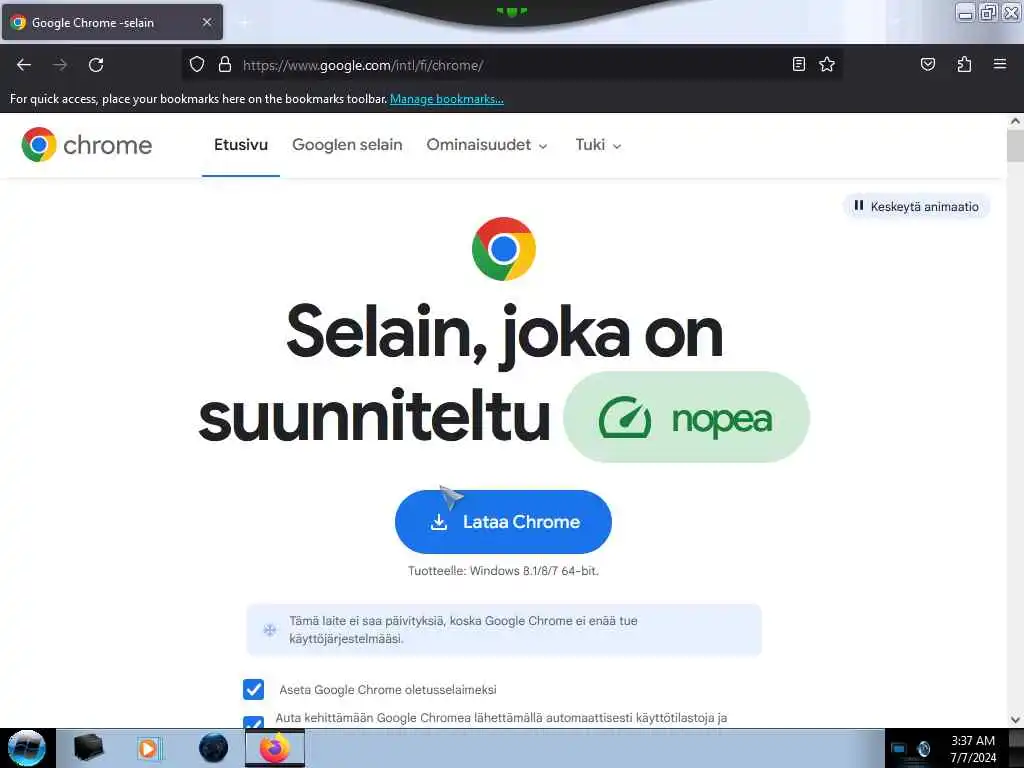Image resolution: width=1024 pixels, height=768 pixels.
Task: Click the Chrome logo in the site header
Action: [86, 144]
